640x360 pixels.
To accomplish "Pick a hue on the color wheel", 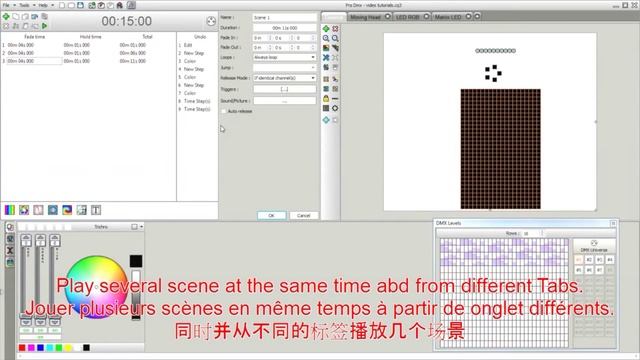I will (x=96, y=287).
